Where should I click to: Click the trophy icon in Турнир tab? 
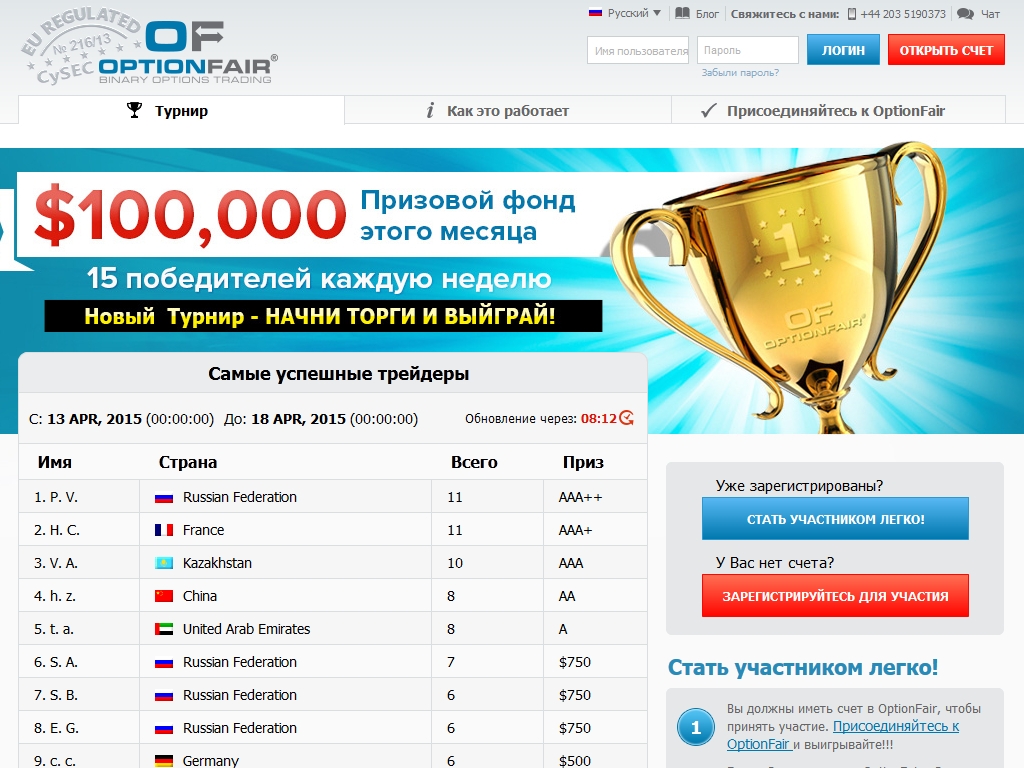pos(135,110)
